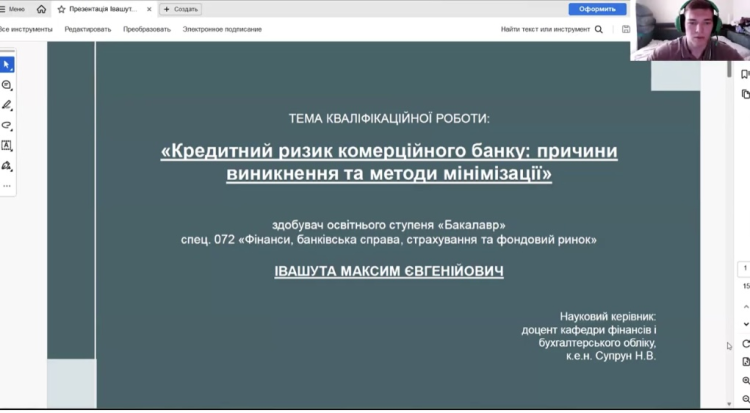The height and width of the screenshot is (413, 750).
Task: Open the Электронное подписание menu
Action: pos(222,29)
